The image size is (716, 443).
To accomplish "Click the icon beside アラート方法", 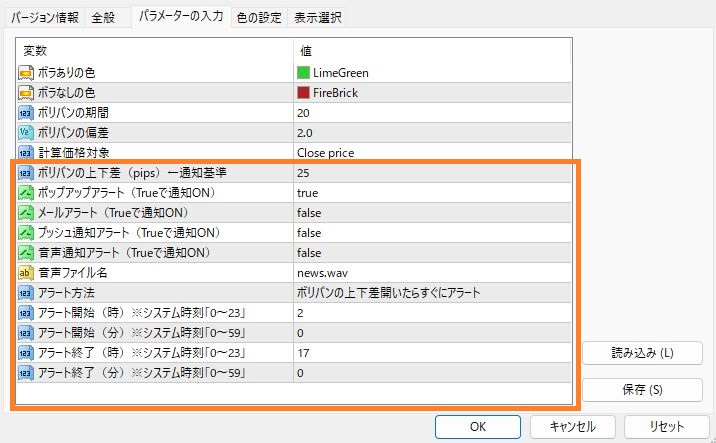I will tap(27, 292).
